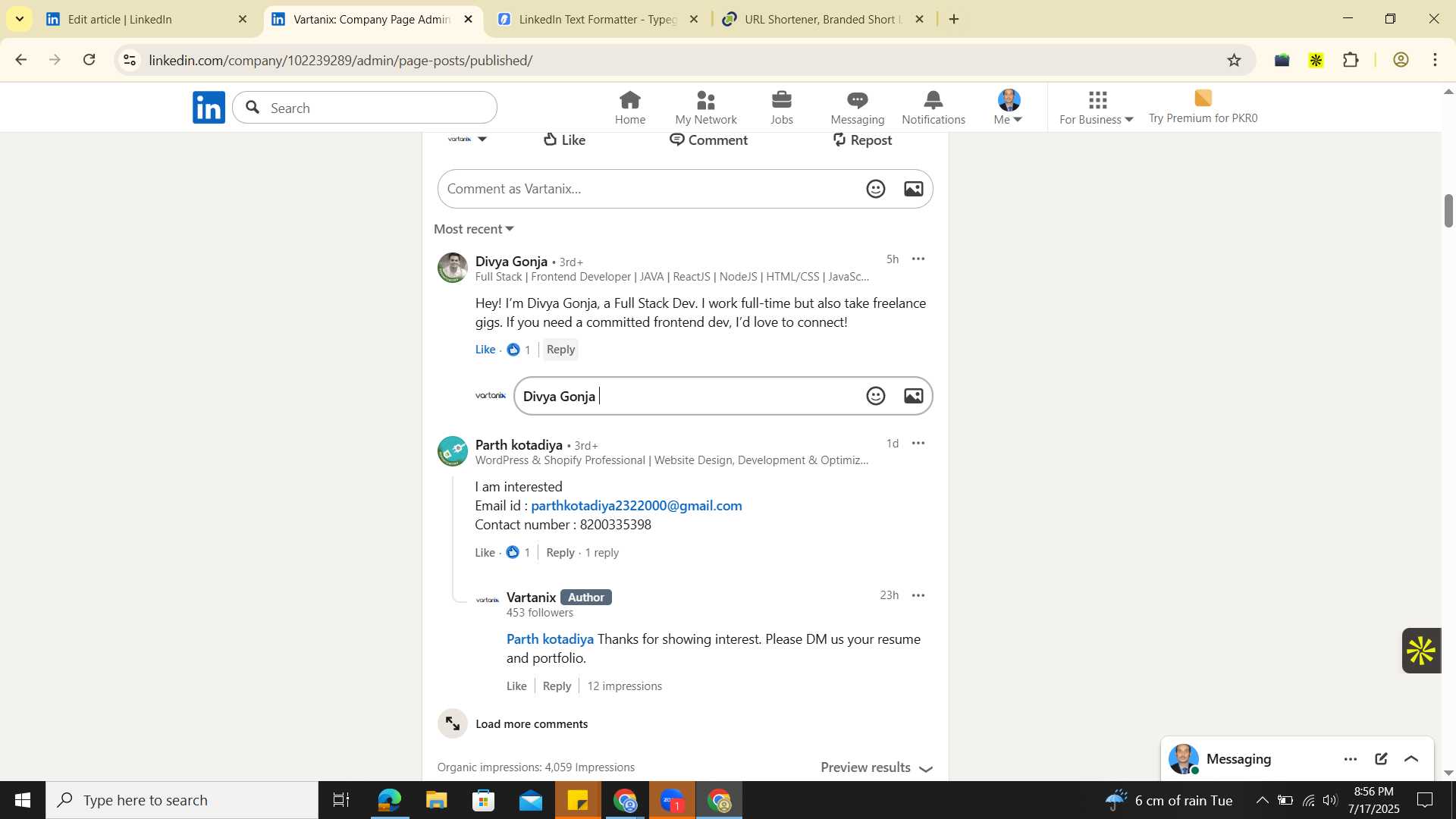Expand the Me profile menu

1009,107
